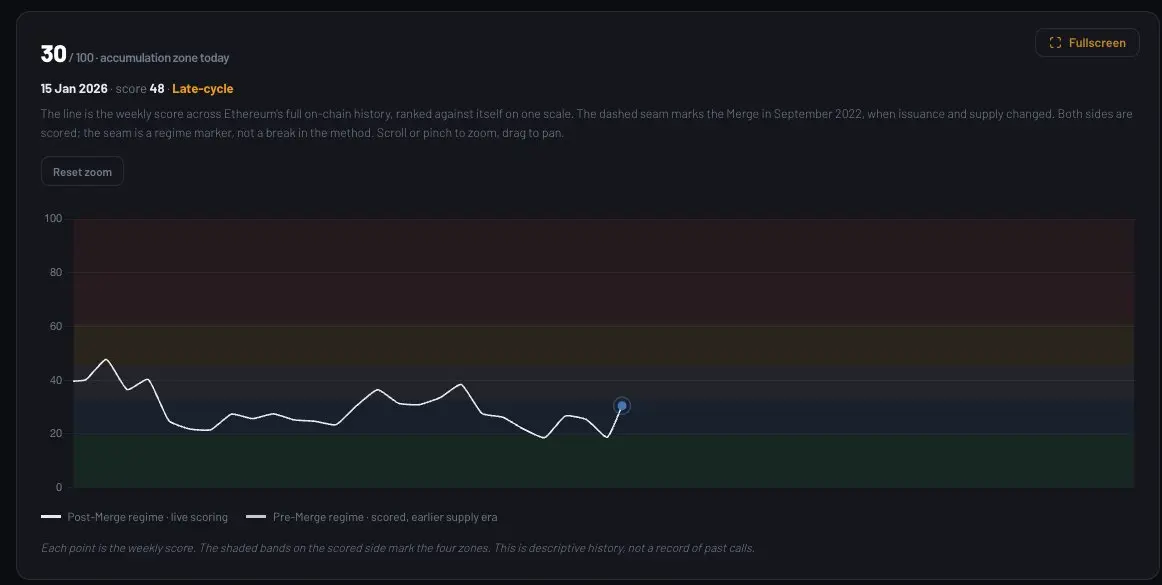Viewport: 1162px width, 585px height.
Task: Click the 60 gridline label
Action: pos(56,326)
